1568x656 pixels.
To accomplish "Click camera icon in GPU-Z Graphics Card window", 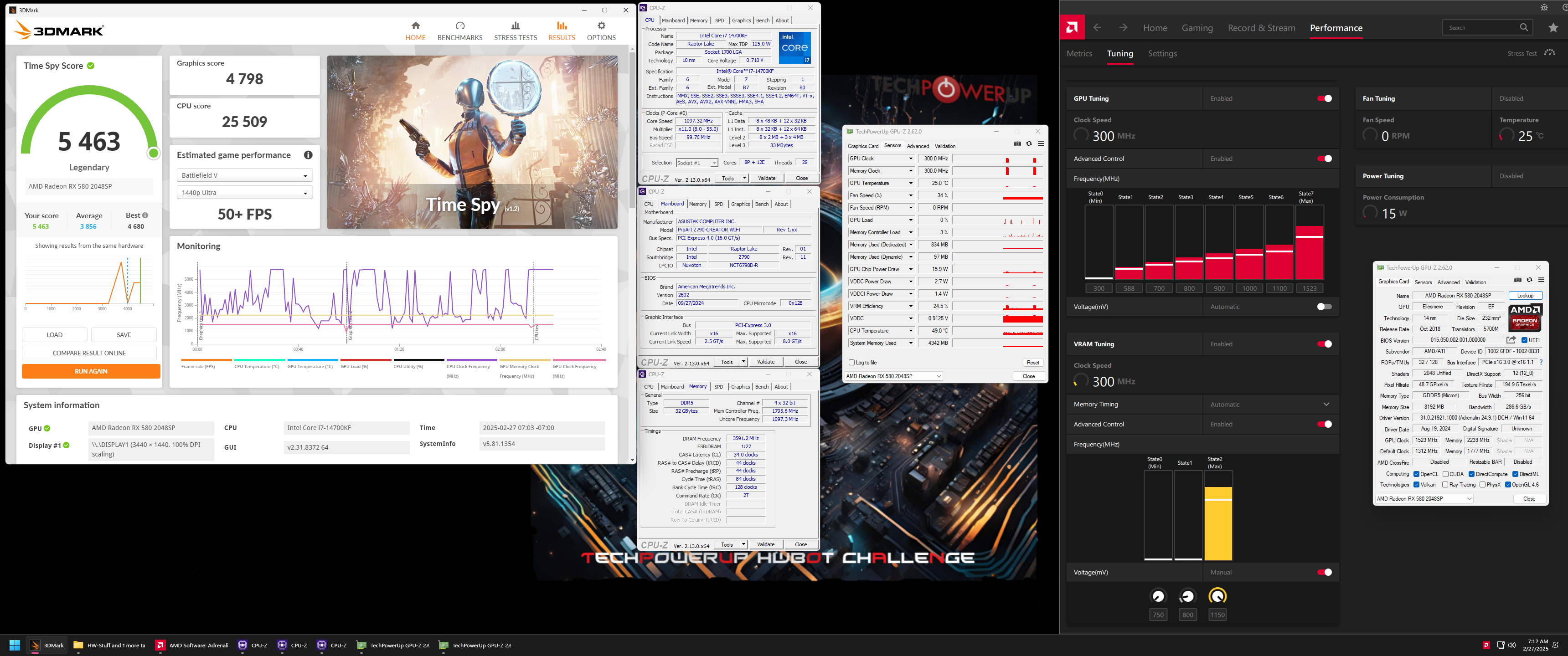I will point(1517,280).
